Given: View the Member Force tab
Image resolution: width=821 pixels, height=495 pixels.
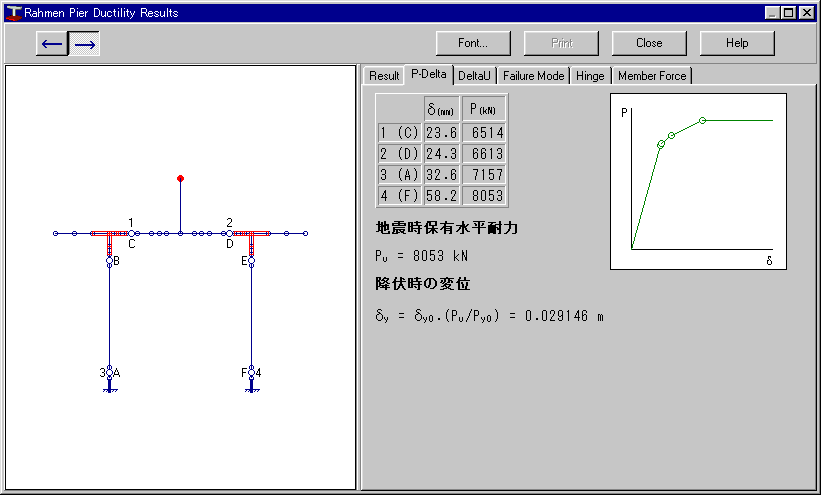Looking at the screenshot, I should pyautogui.click(x=651, y=76).
